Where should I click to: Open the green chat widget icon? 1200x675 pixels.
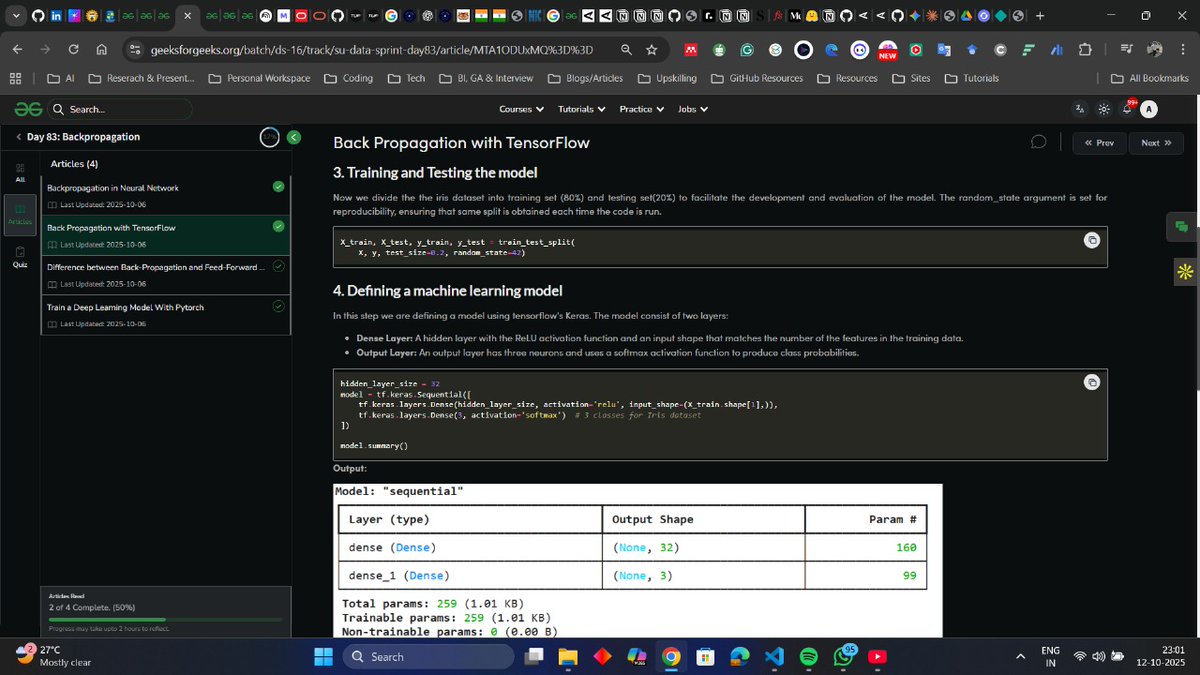pos(1182,227)
